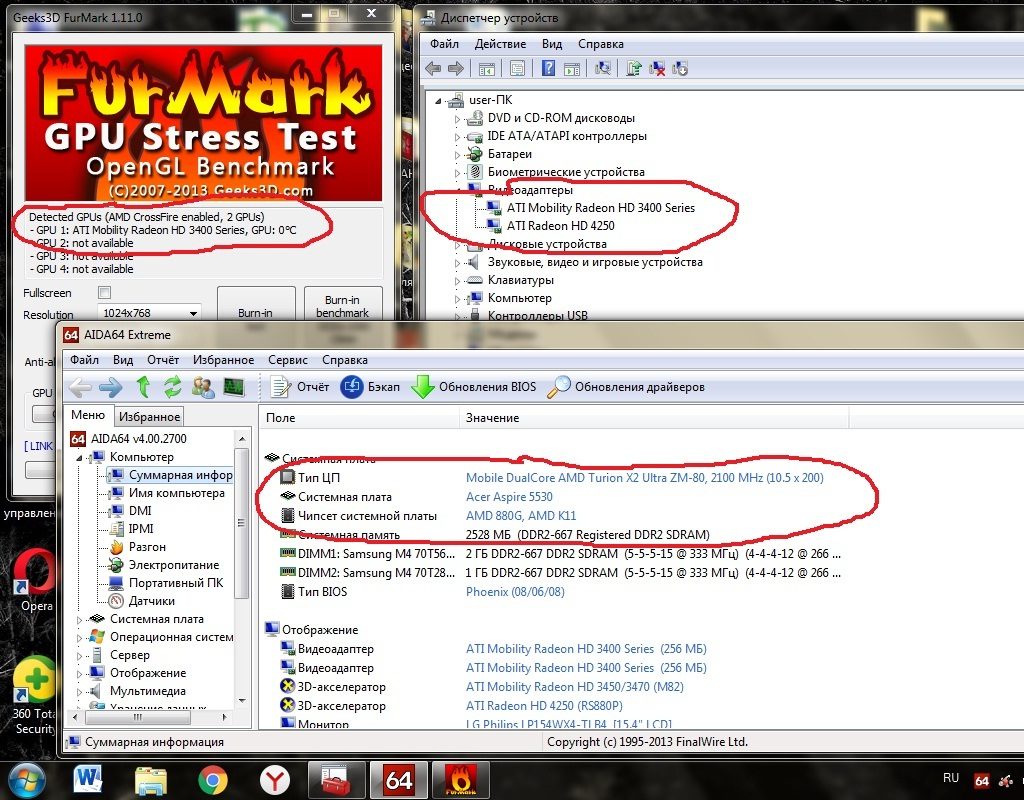Click the BIOS updates green arrow icon

click(423, 387)
